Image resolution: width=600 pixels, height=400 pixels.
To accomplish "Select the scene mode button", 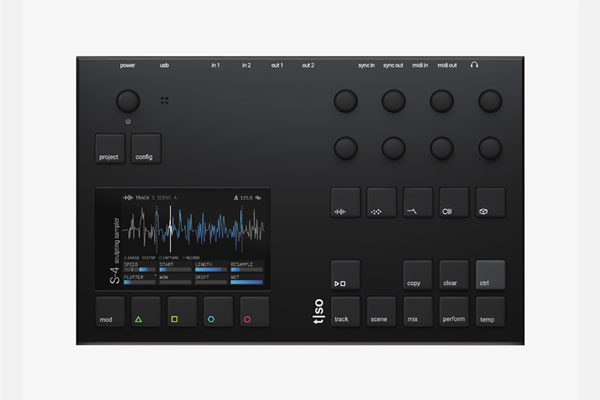I will click(x=382, y=311).
